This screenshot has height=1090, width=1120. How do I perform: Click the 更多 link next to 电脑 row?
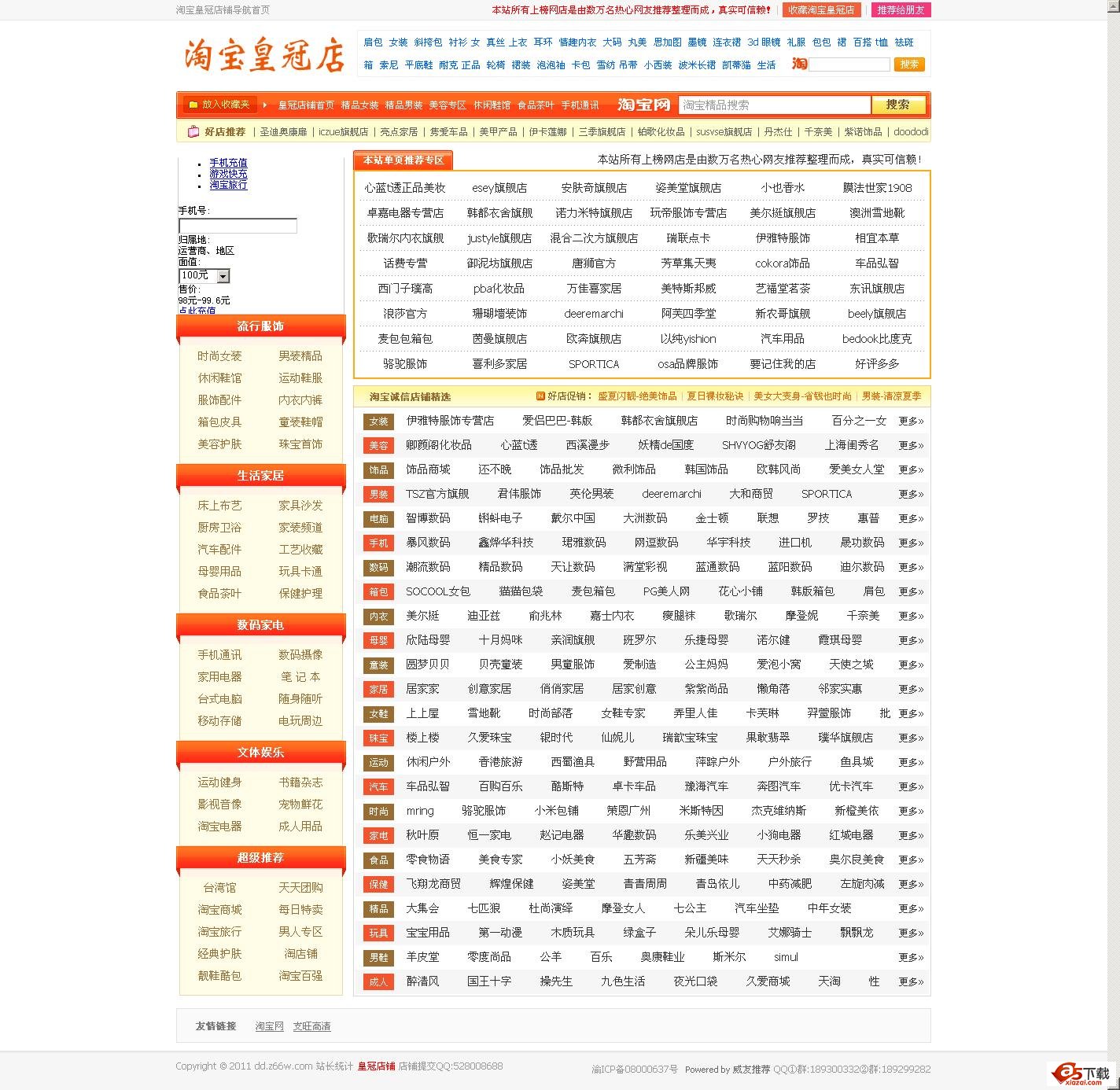click(907, 518)
